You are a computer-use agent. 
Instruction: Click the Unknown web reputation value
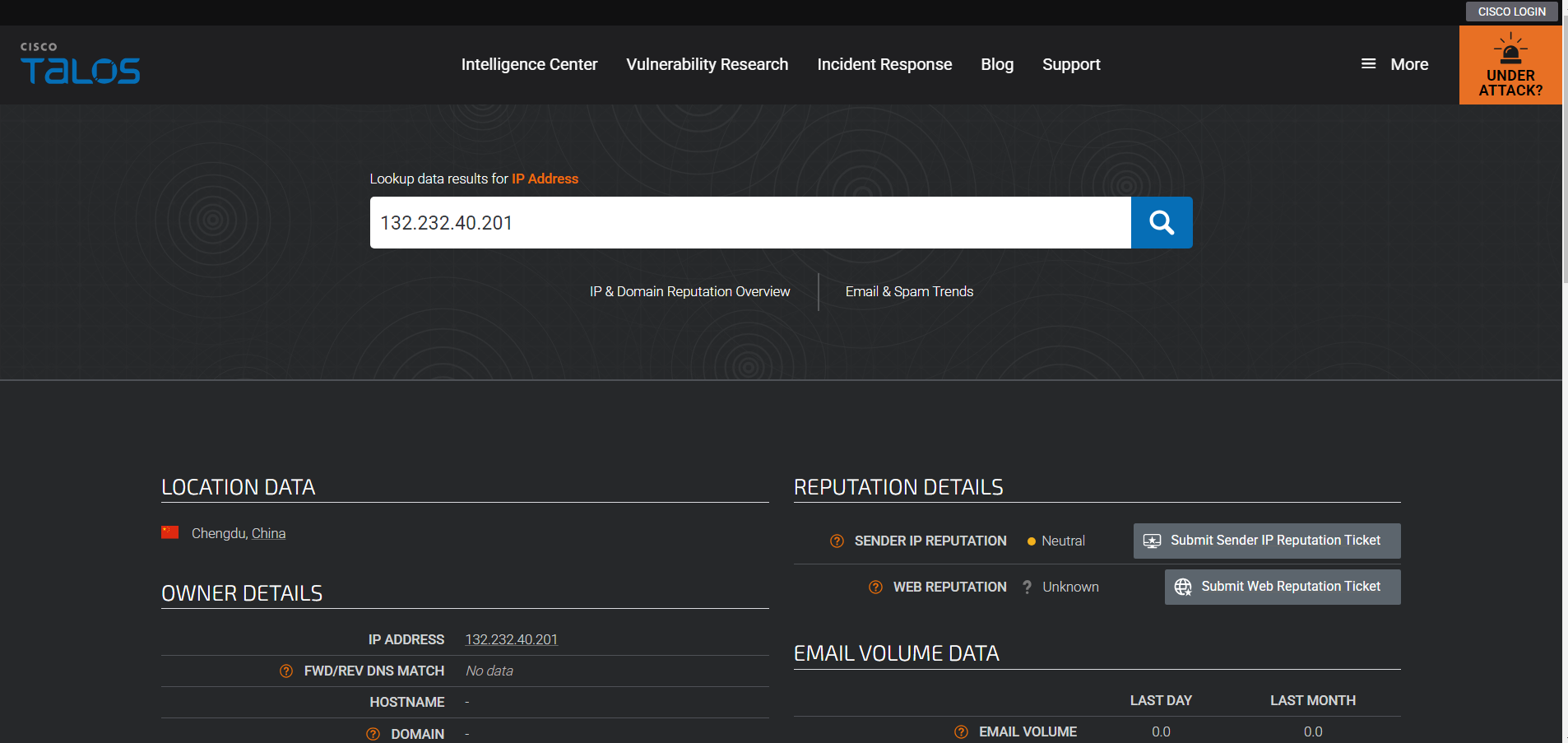1070,587
